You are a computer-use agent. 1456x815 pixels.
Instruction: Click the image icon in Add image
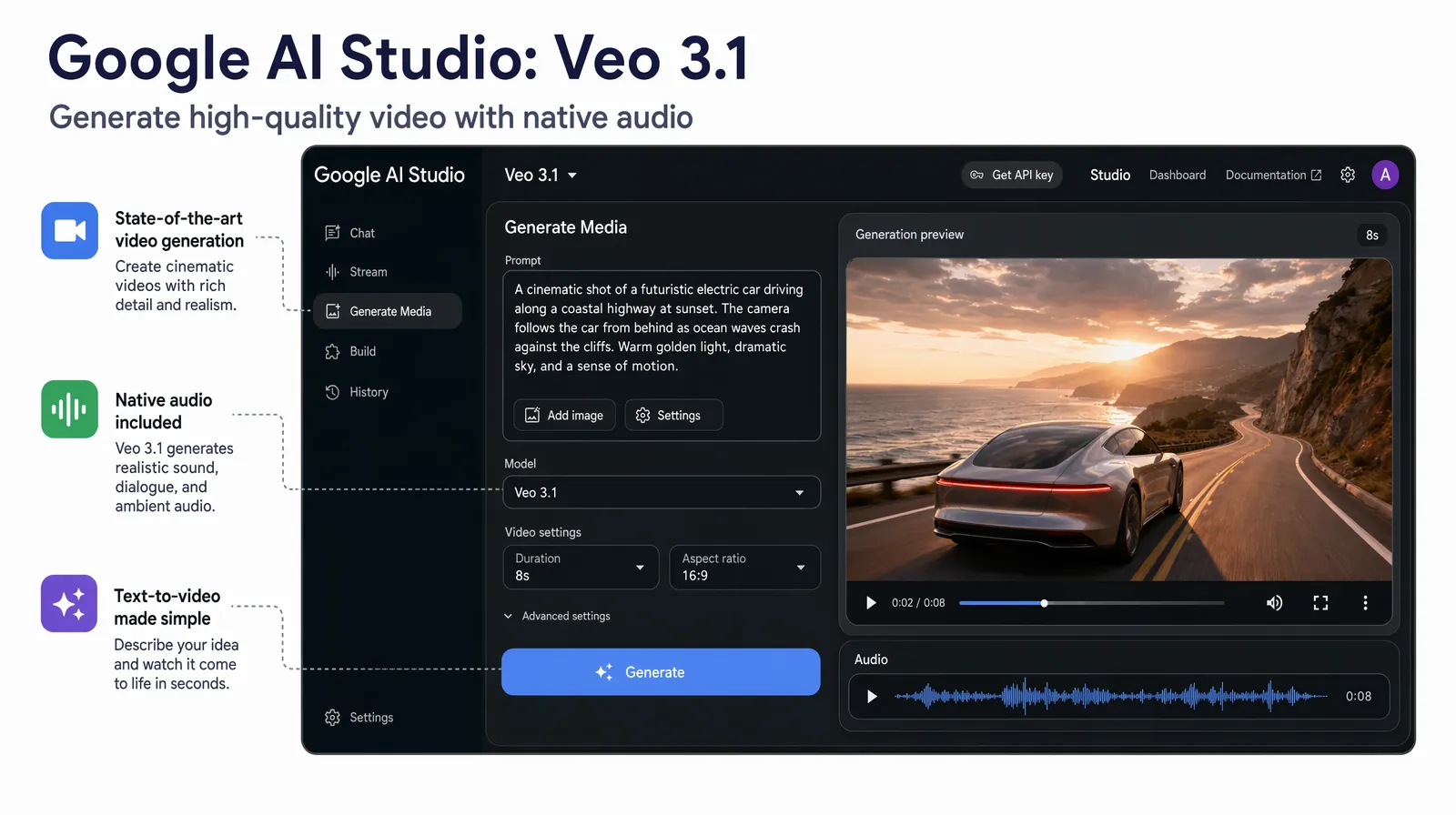[x=532, y=415]
